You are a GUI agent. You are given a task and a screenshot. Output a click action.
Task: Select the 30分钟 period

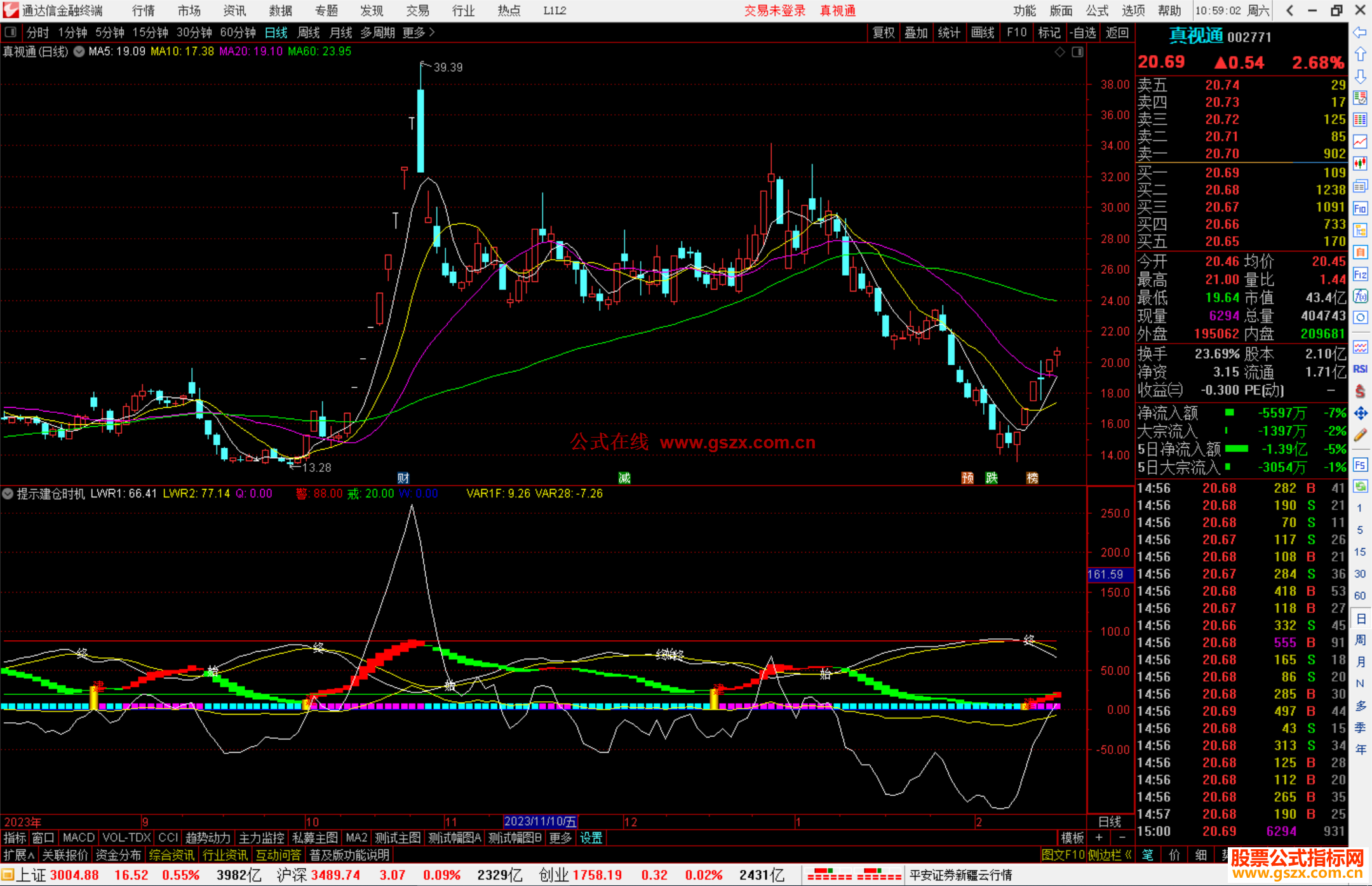[194, 32]
